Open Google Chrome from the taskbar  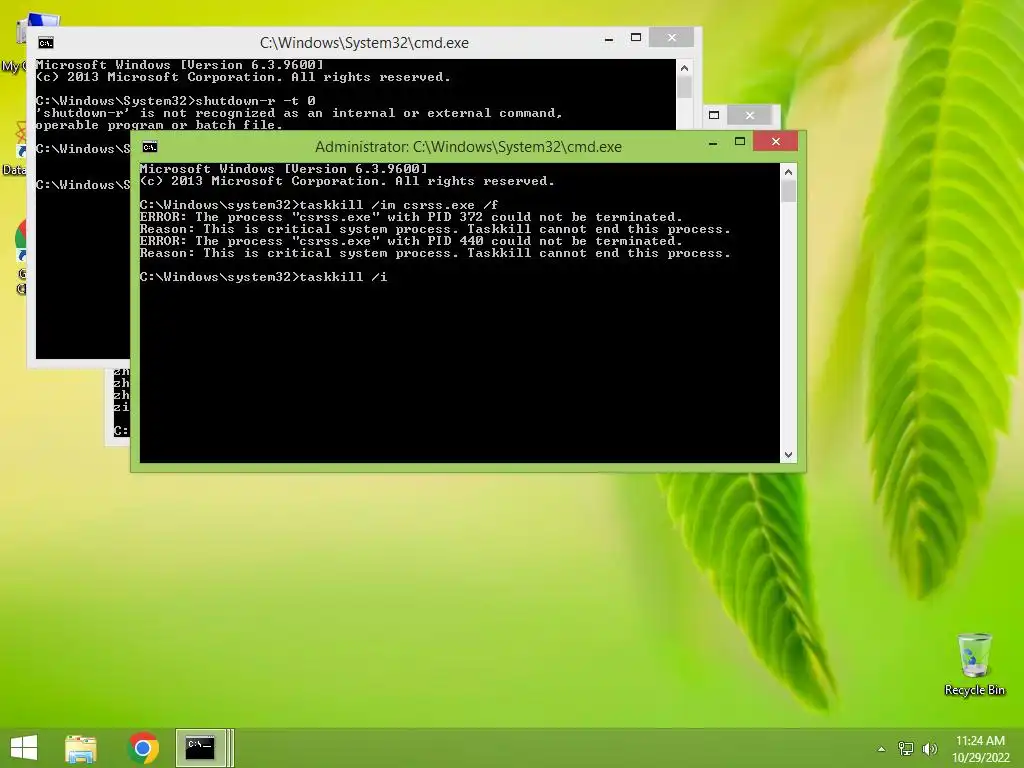click(x=143, y=748)
